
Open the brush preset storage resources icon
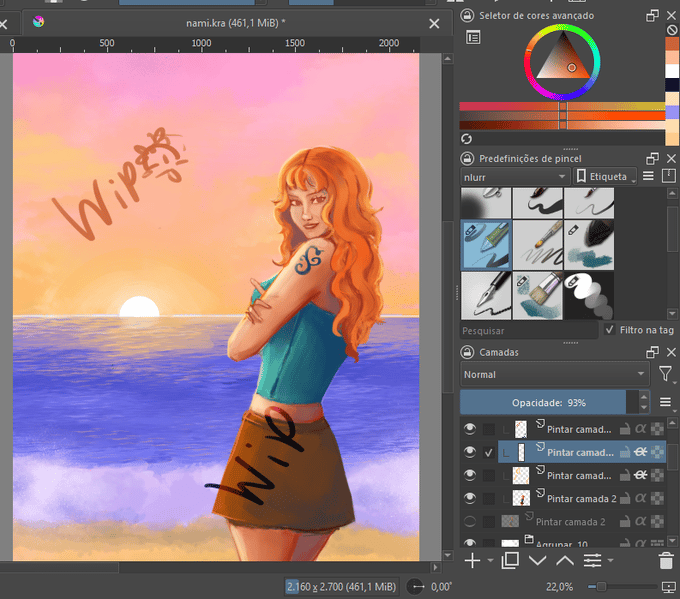coord(668,176)
